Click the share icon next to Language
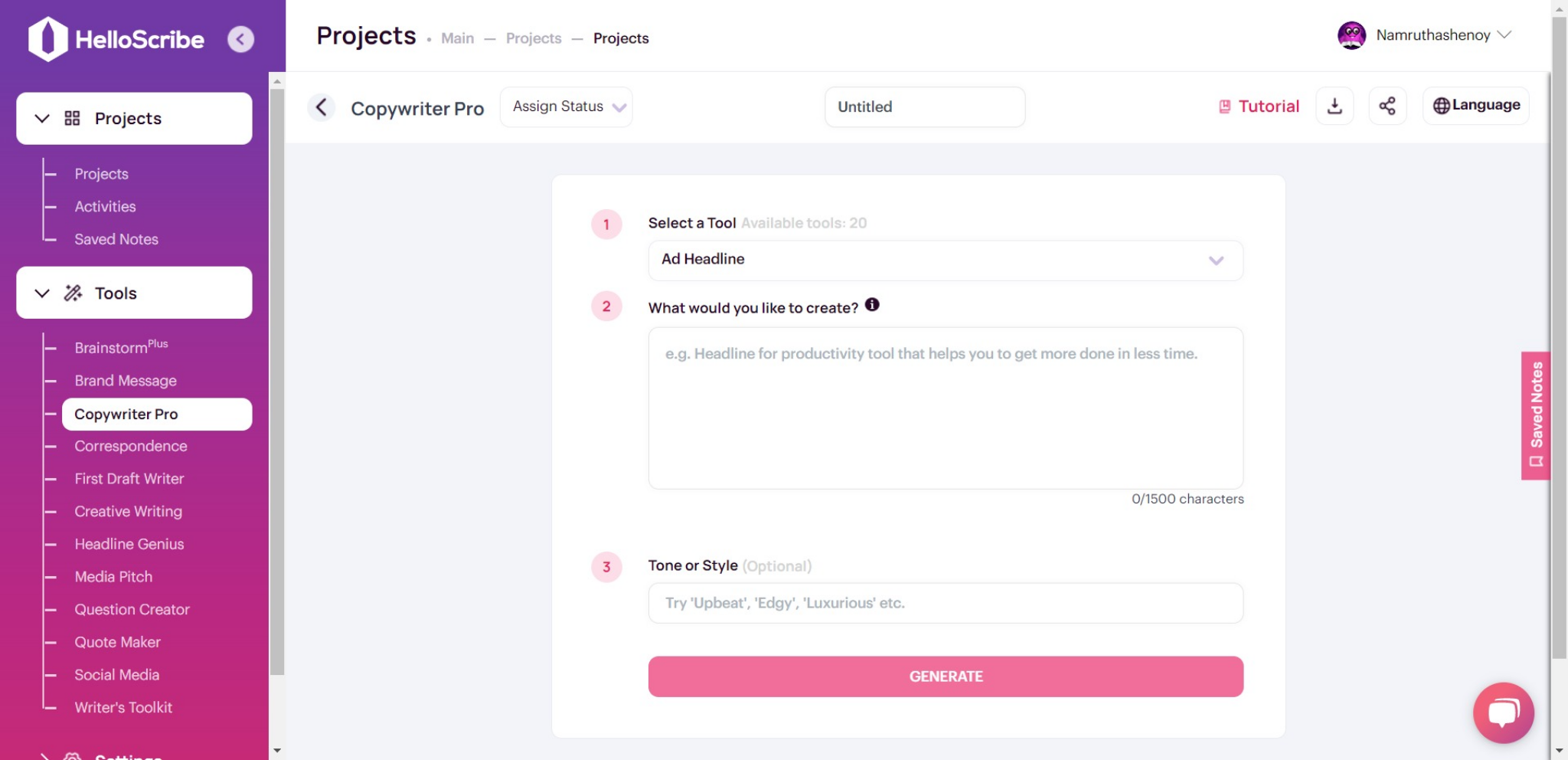 point(1387,106)
